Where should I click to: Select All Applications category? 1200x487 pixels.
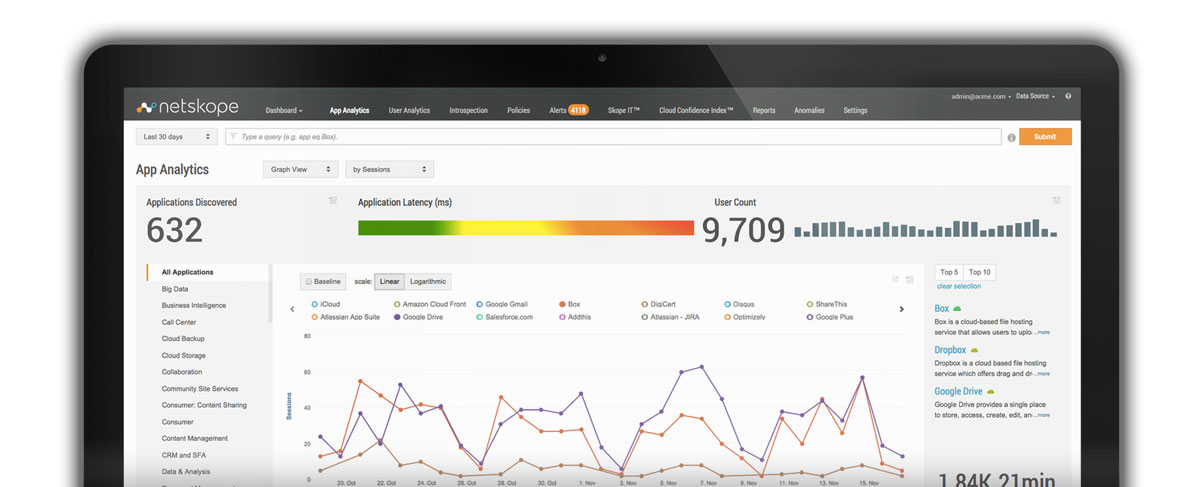pyautogui.click(x=208, y=272)
